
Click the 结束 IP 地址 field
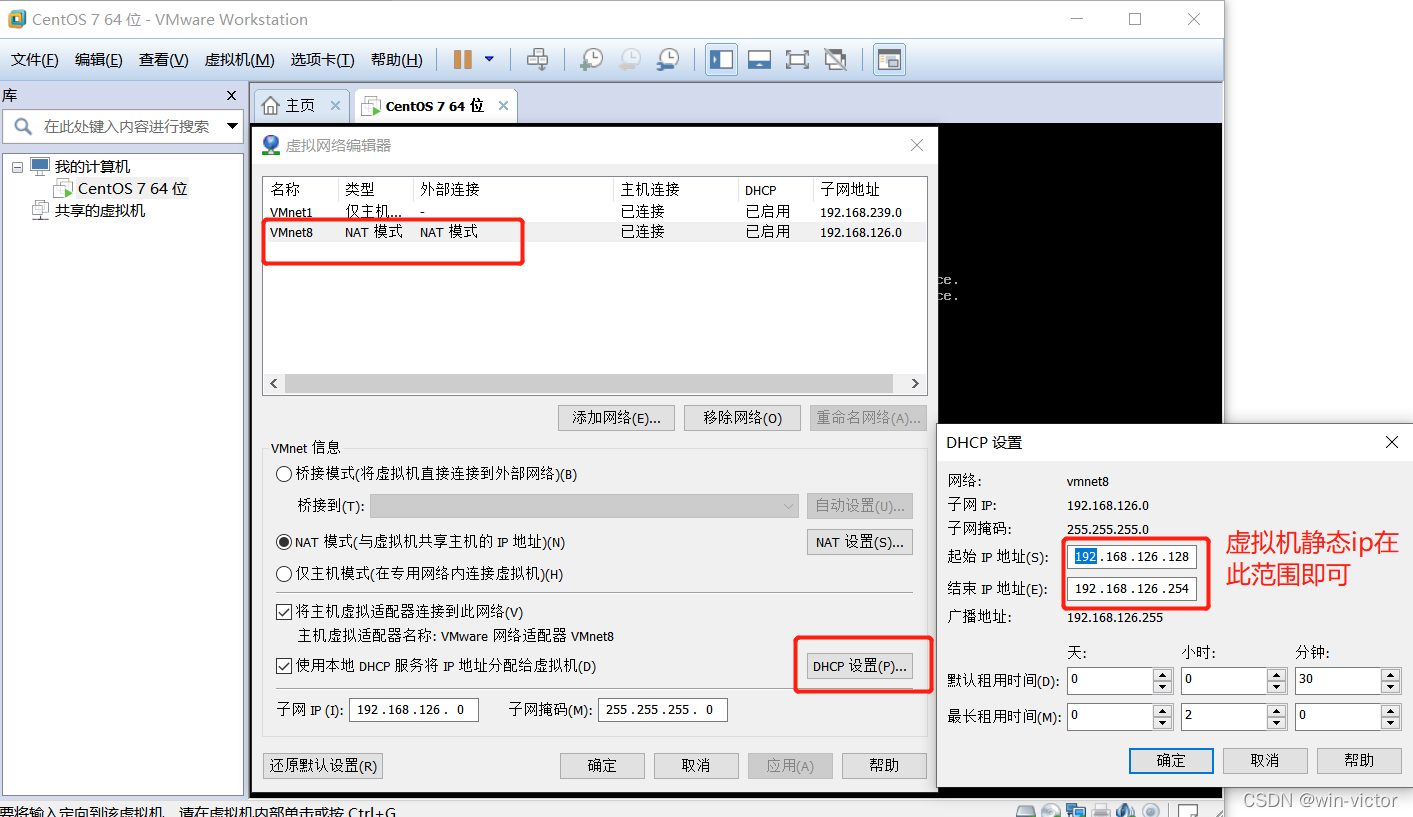coord(1132,589)
